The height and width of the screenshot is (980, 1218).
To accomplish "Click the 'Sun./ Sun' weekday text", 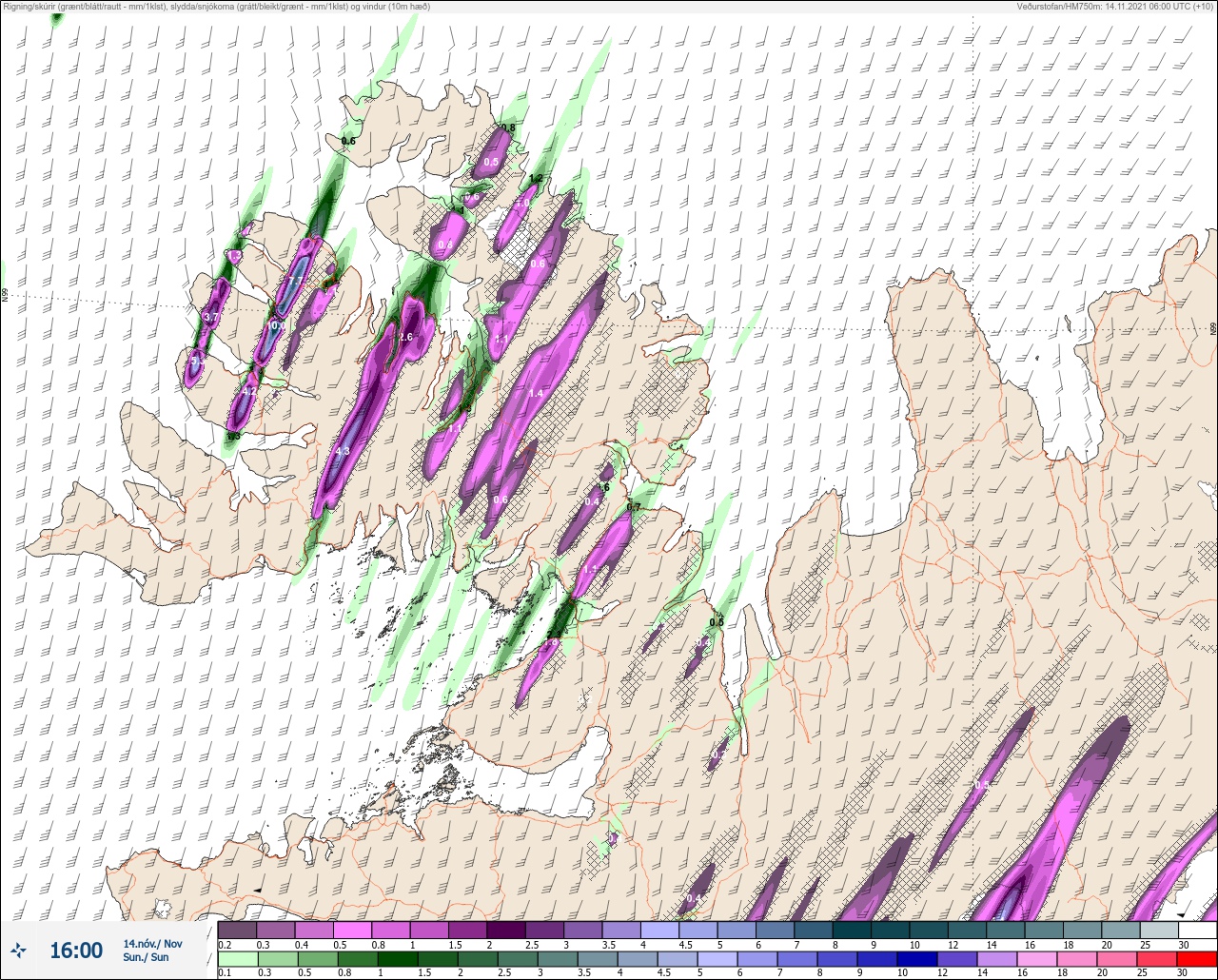I will 146,957.
